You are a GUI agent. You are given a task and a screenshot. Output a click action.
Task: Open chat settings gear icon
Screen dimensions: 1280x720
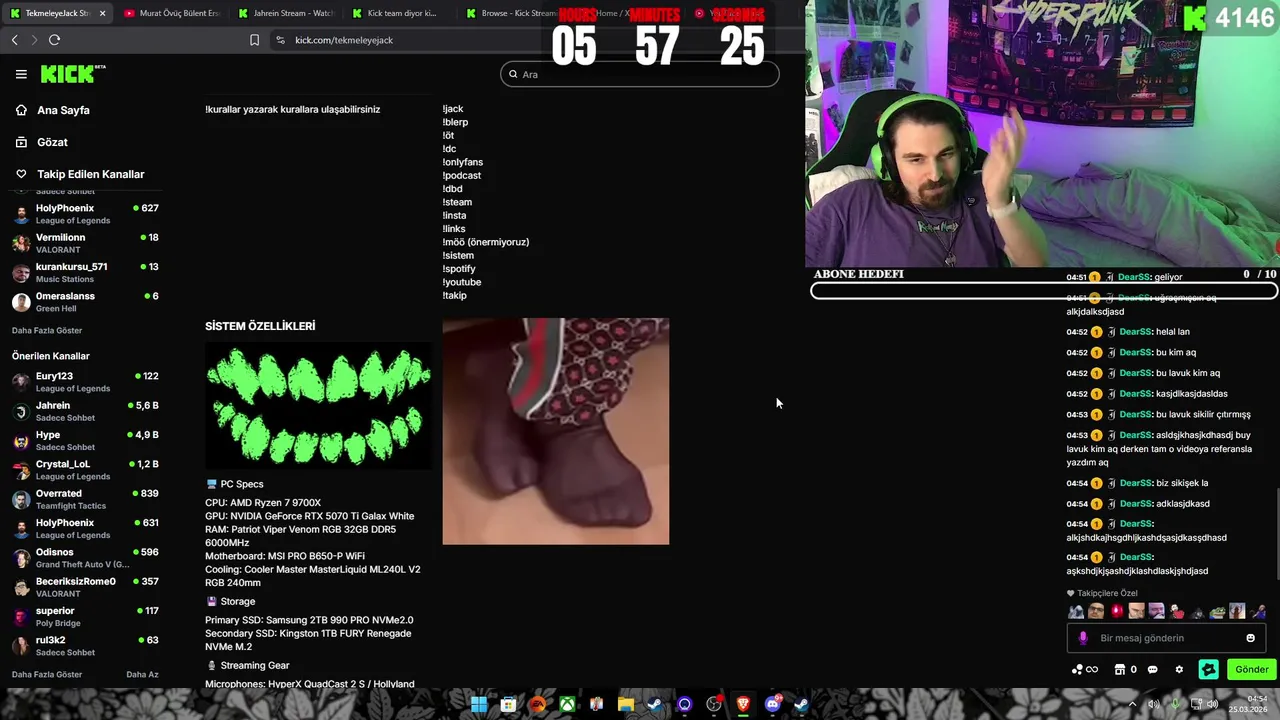(1179, 670)
